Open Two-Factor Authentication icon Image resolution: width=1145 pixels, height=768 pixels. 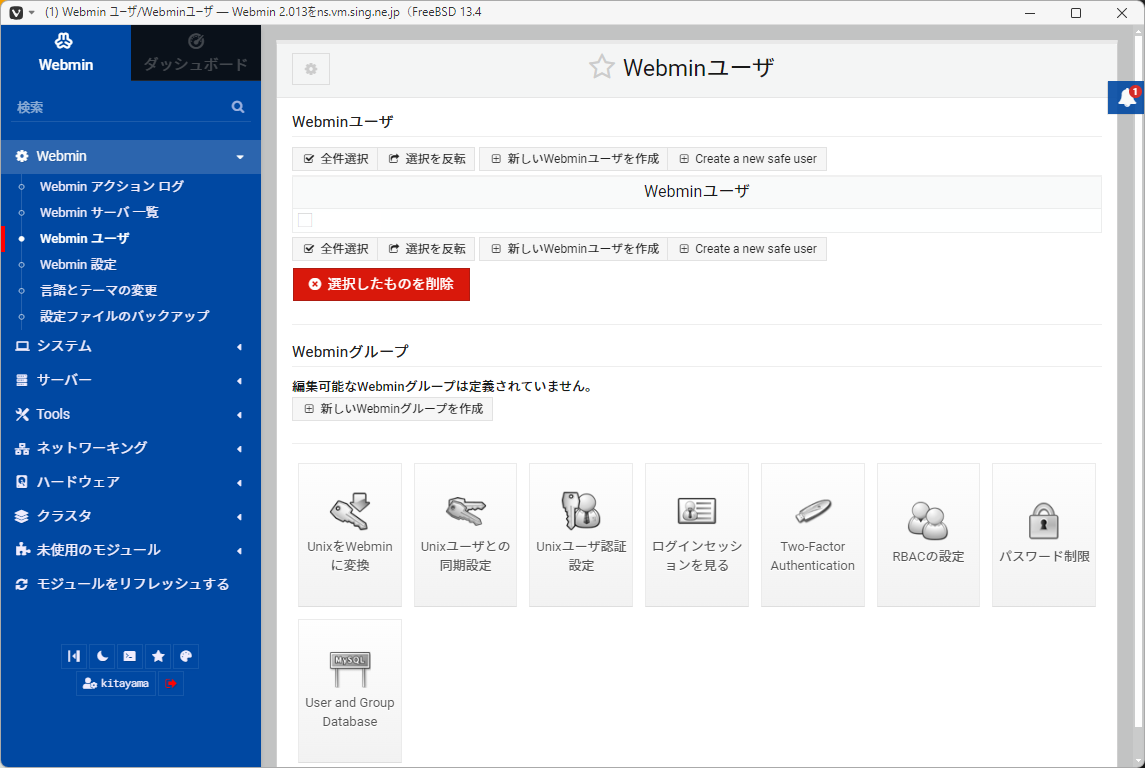(x=813, y=534)
